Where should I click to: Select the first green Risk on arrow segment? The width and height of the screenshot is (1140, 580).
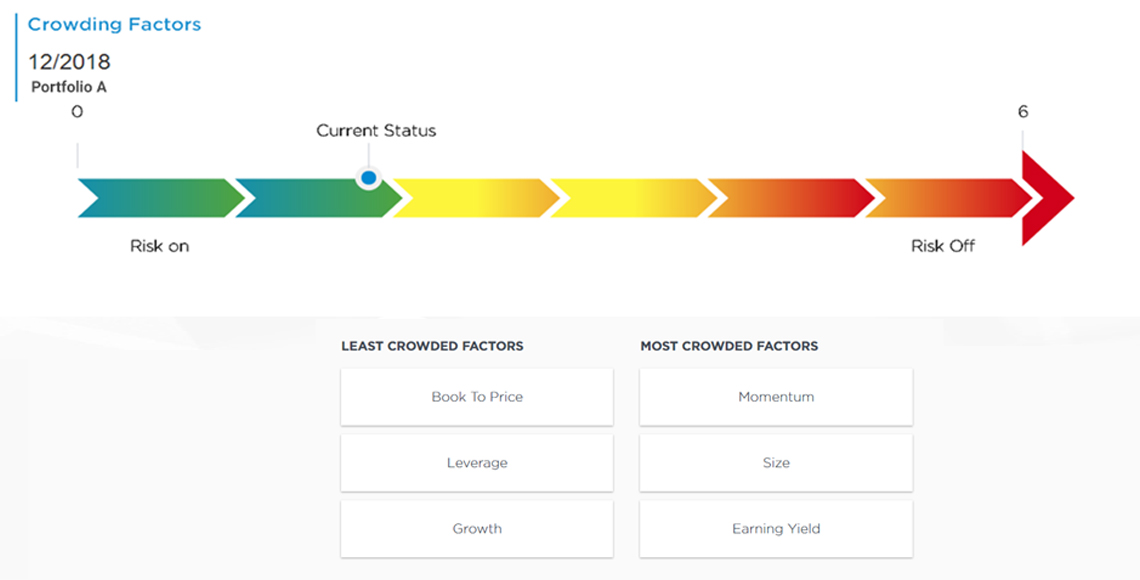coord(161,198)
